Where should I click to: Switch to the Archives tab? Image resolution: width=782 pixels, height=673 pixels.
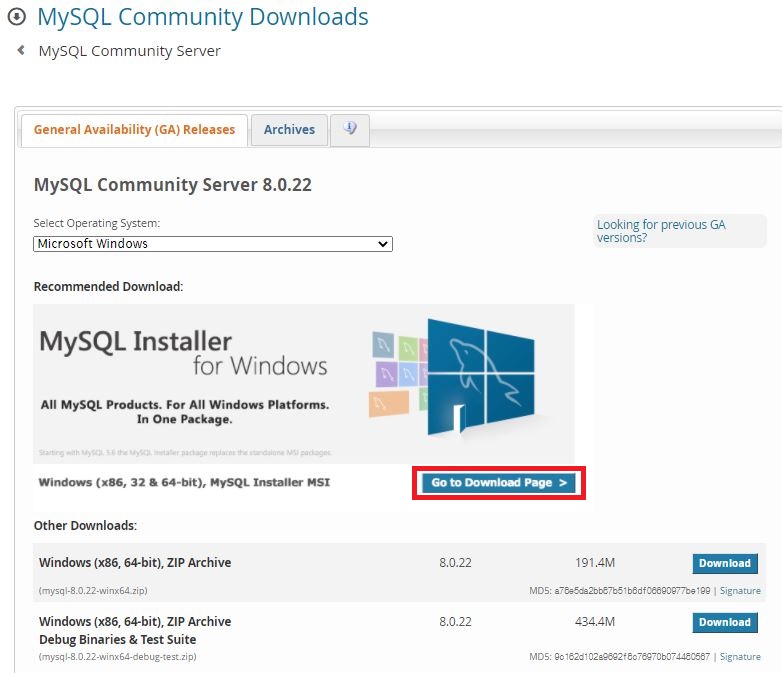(289, 130)
